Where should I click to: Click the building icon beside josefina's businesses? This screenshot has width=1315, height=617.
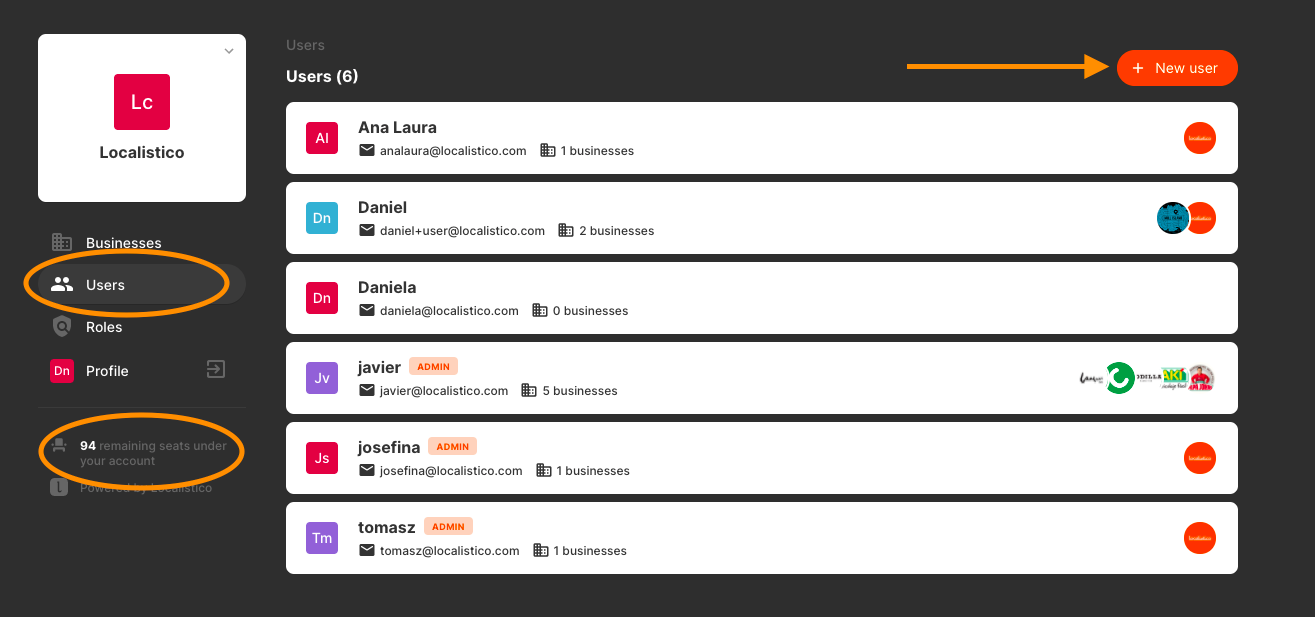point(544,470)
